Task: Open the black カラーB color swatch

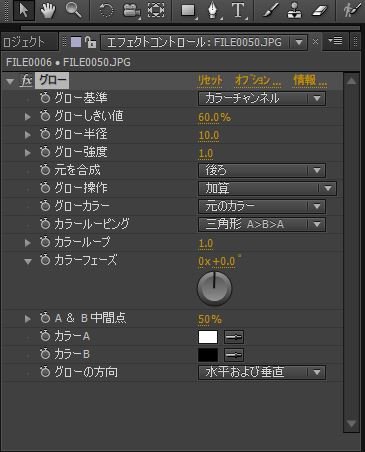Action: click(208, 355)
